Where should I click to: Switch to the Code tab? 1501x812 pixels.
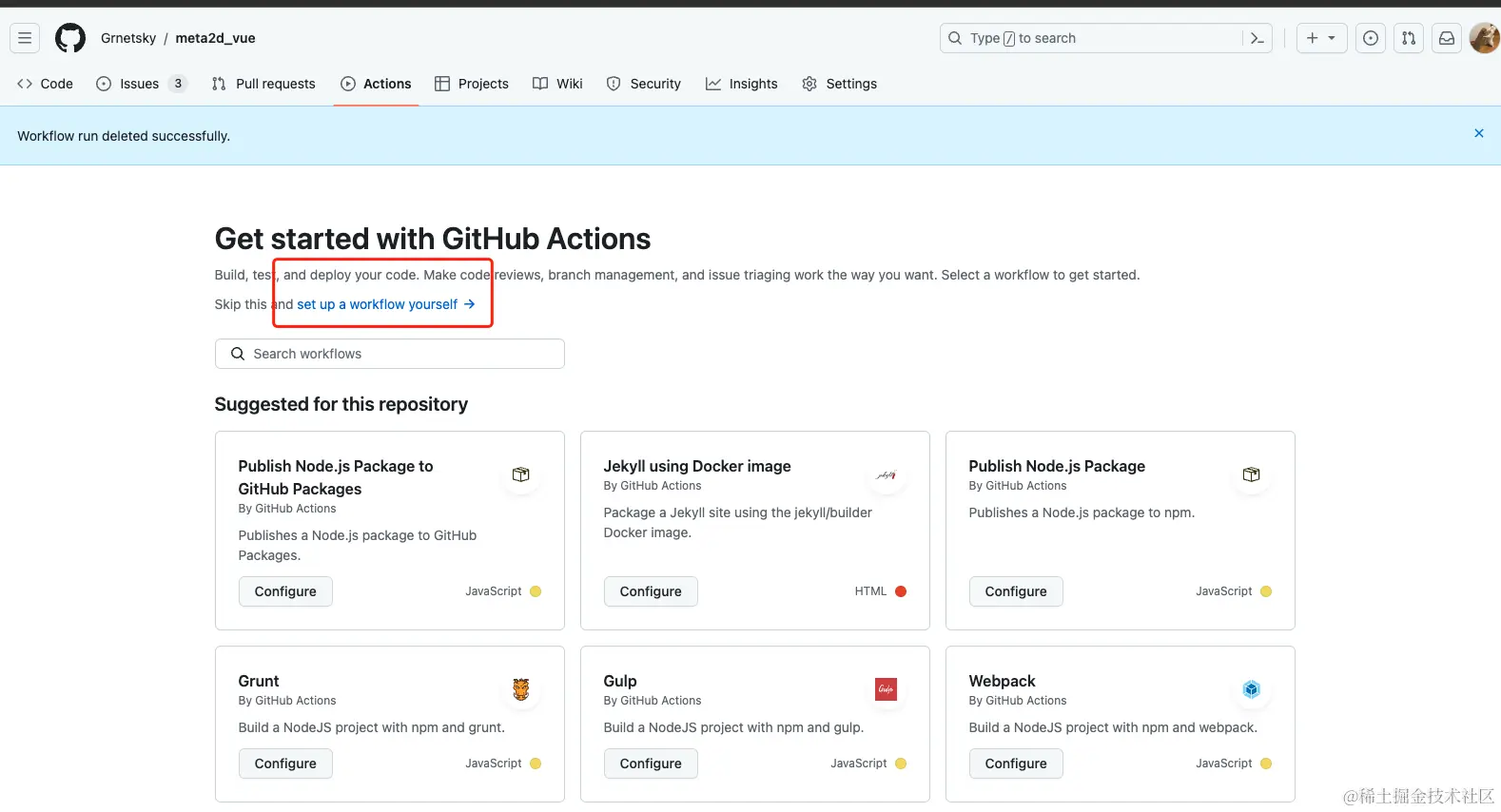click(45, 84)
